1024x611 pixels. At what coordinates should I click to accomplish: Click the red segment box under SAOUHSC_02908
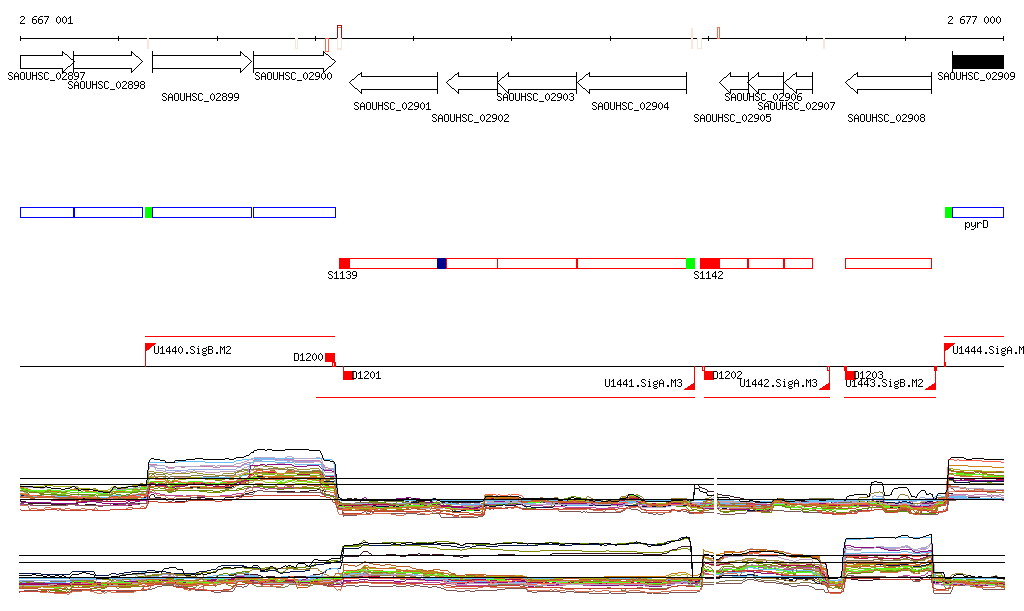[x=888, y=263]
